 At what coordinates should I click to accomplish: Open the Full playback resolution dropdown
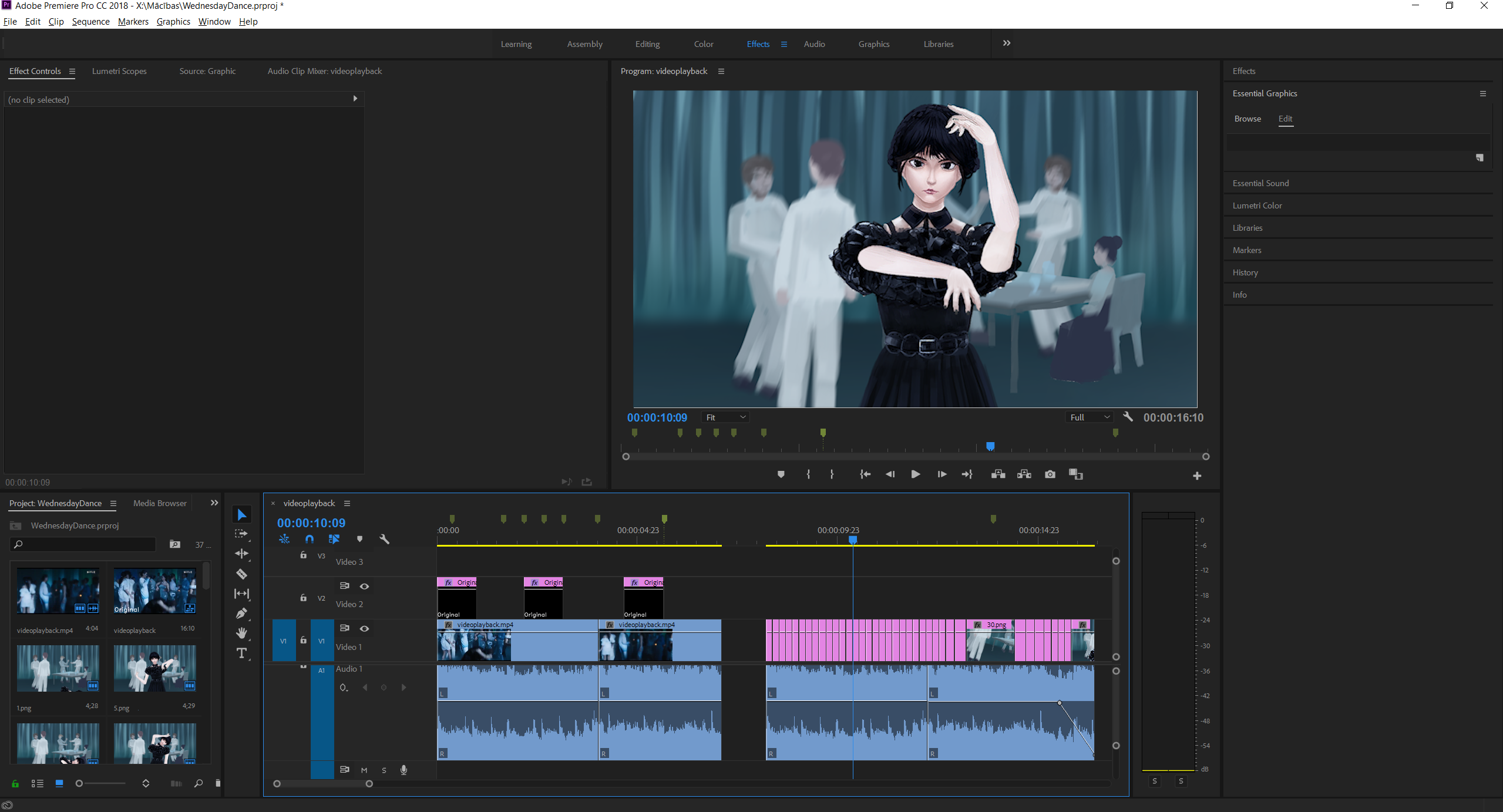[1090, 417]
